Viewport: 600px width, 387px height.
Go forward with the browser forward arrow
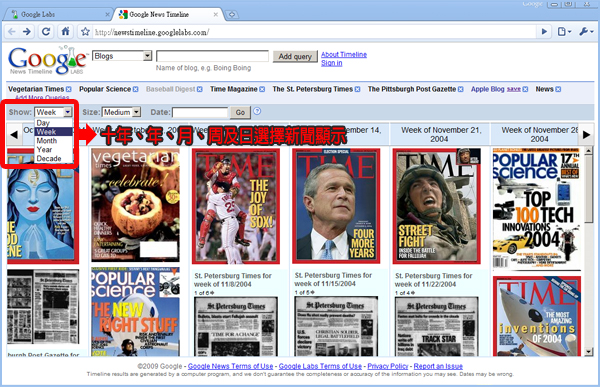point(27,31)
